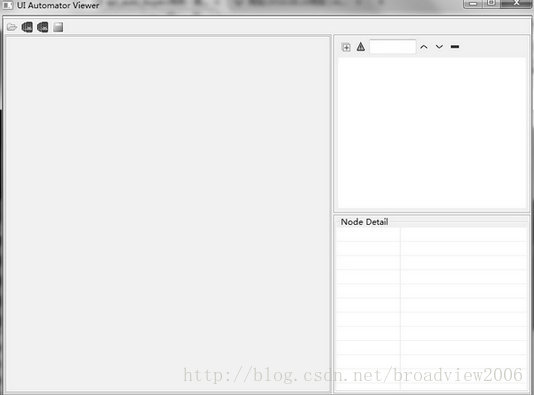Click the minus clear-search icon
Viewport: 534px width, 395px height.
[x=455, y=46]
